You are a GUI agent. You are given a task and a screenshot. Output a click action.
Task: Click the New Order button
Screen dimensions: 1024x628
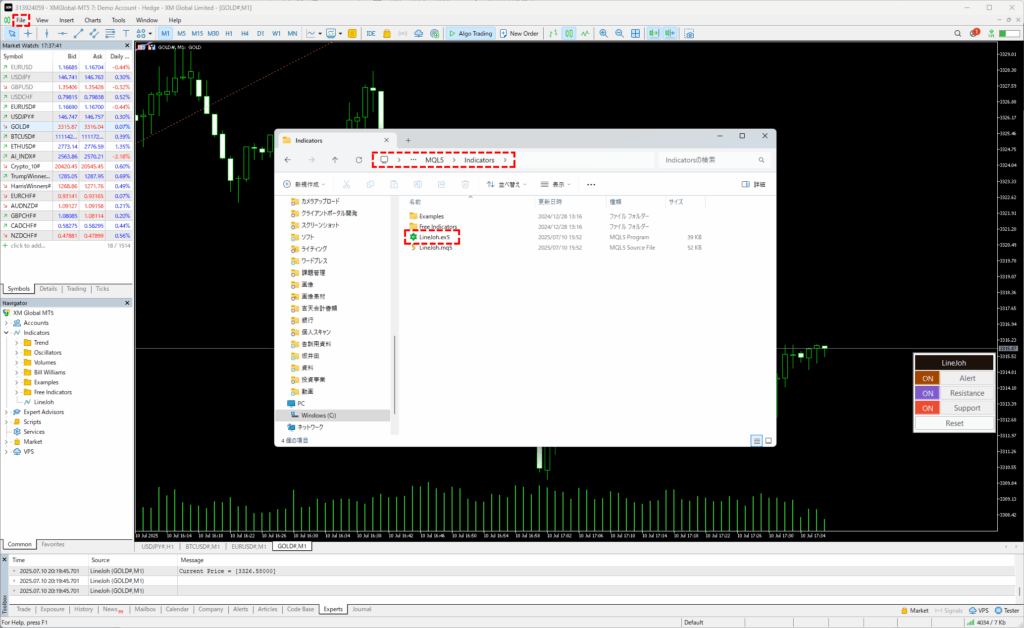[519, 33]
